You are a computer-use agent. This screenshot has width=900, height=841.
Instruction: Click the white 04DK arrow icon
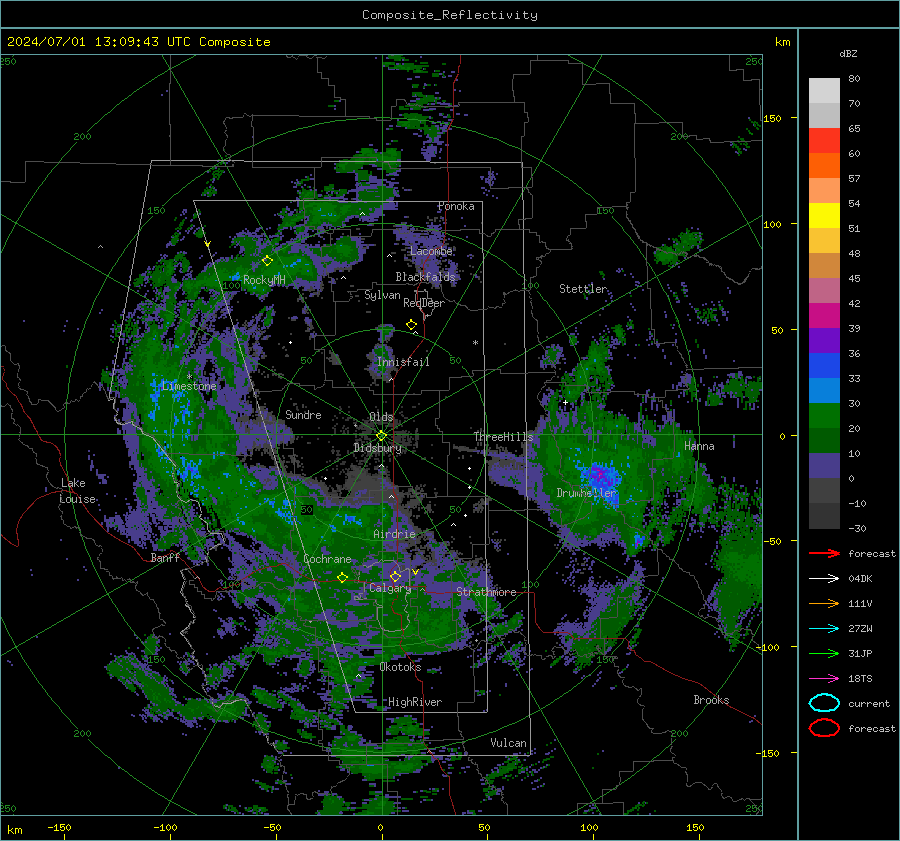pyautogui.click(x=824, y=578)
